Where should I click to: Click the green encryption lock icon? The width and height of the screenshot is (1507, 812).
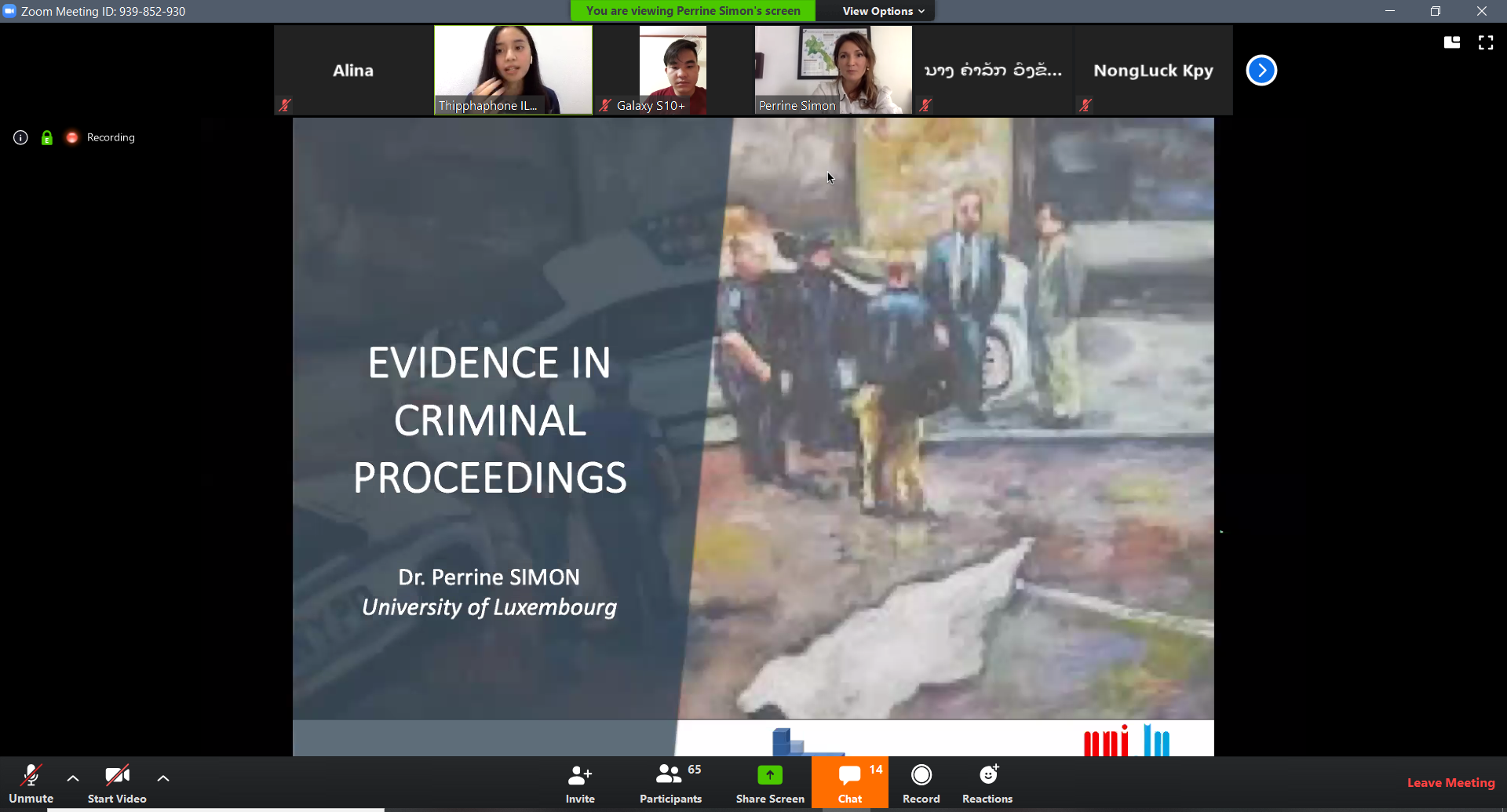pos(47,137)
